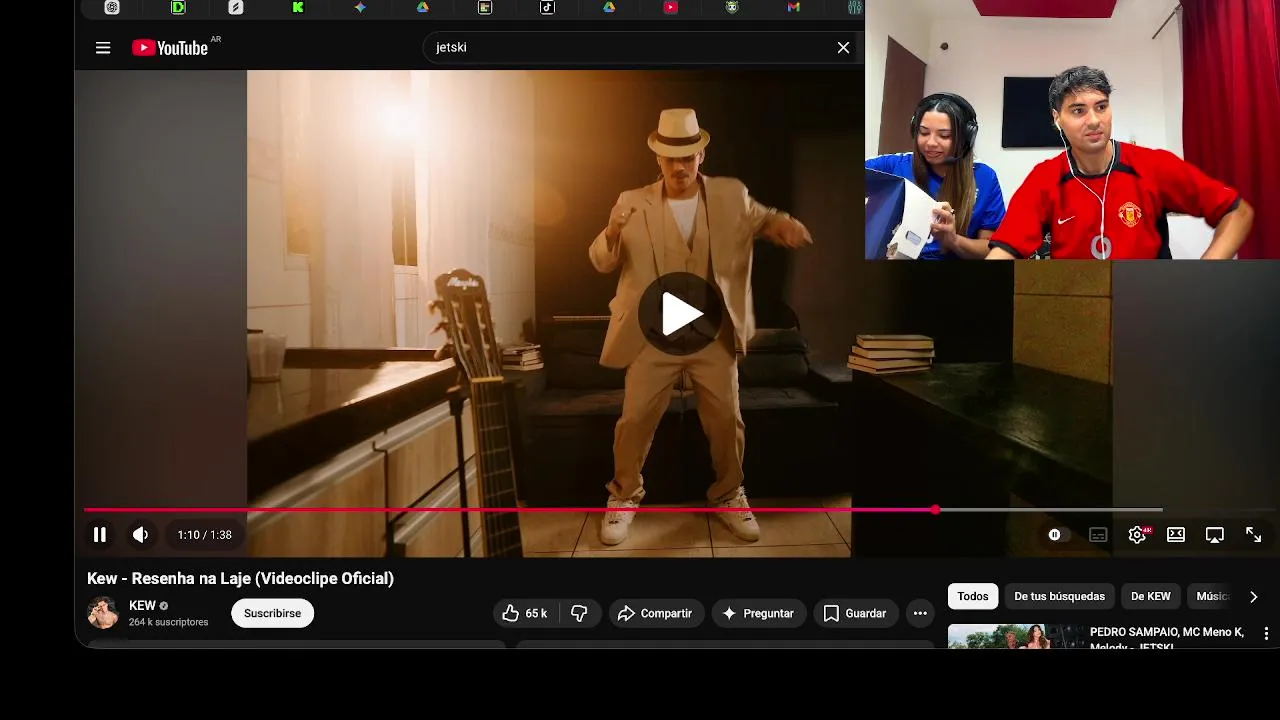The height and width of the screenshot is (720, 1280).
Task: Open the Gemini sparkle browser tab
Action: click(x=360, y=7)
